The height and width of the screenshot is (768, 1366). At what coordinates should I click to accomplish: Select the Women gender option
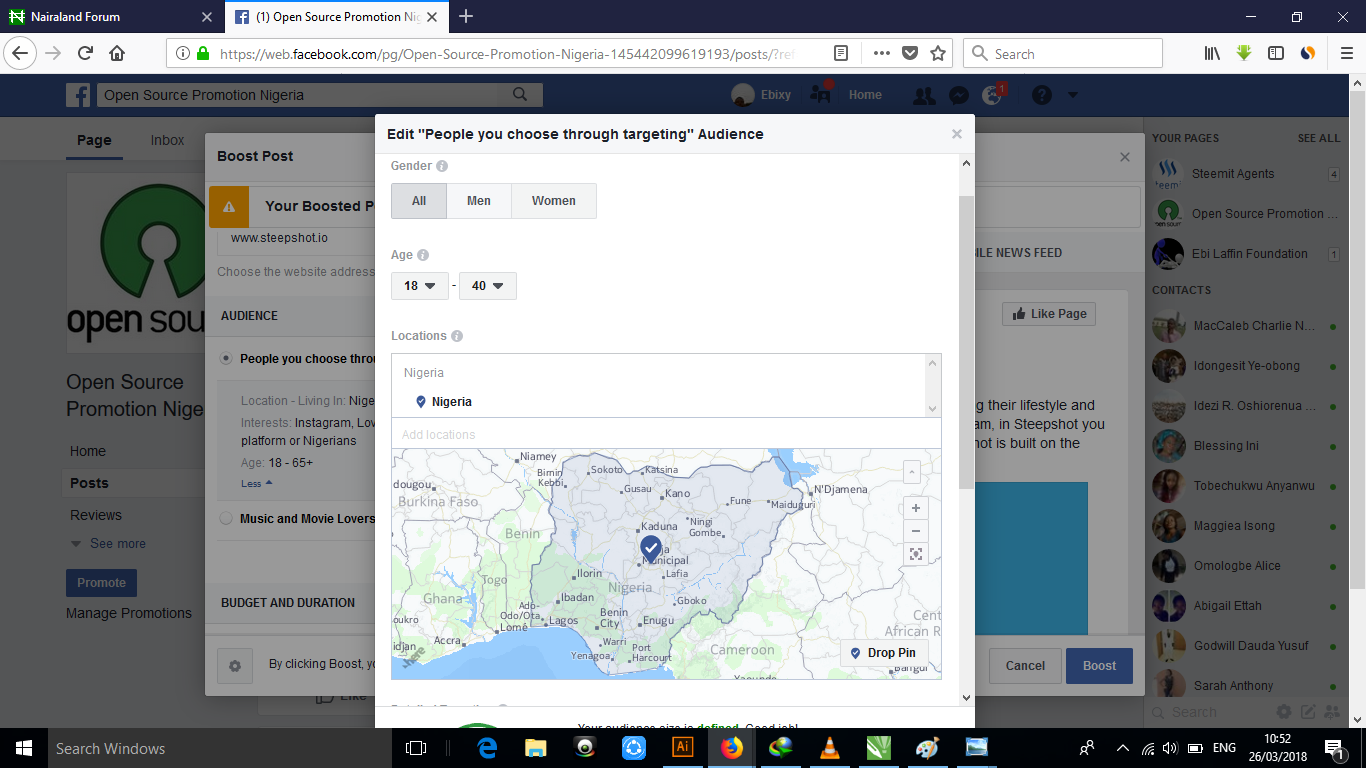tap(553, 201)
